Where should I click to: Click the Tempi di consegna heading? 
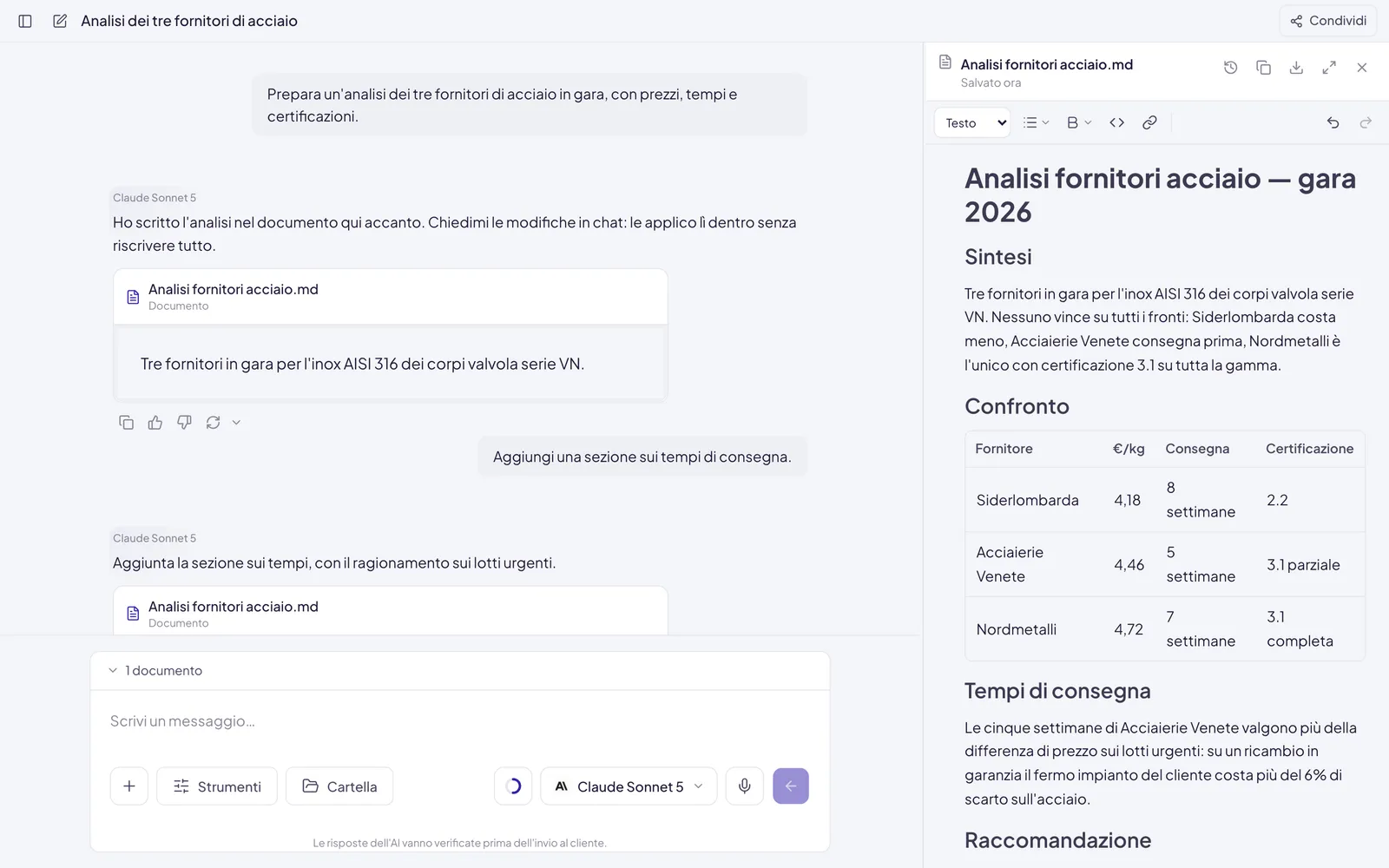1057,691
